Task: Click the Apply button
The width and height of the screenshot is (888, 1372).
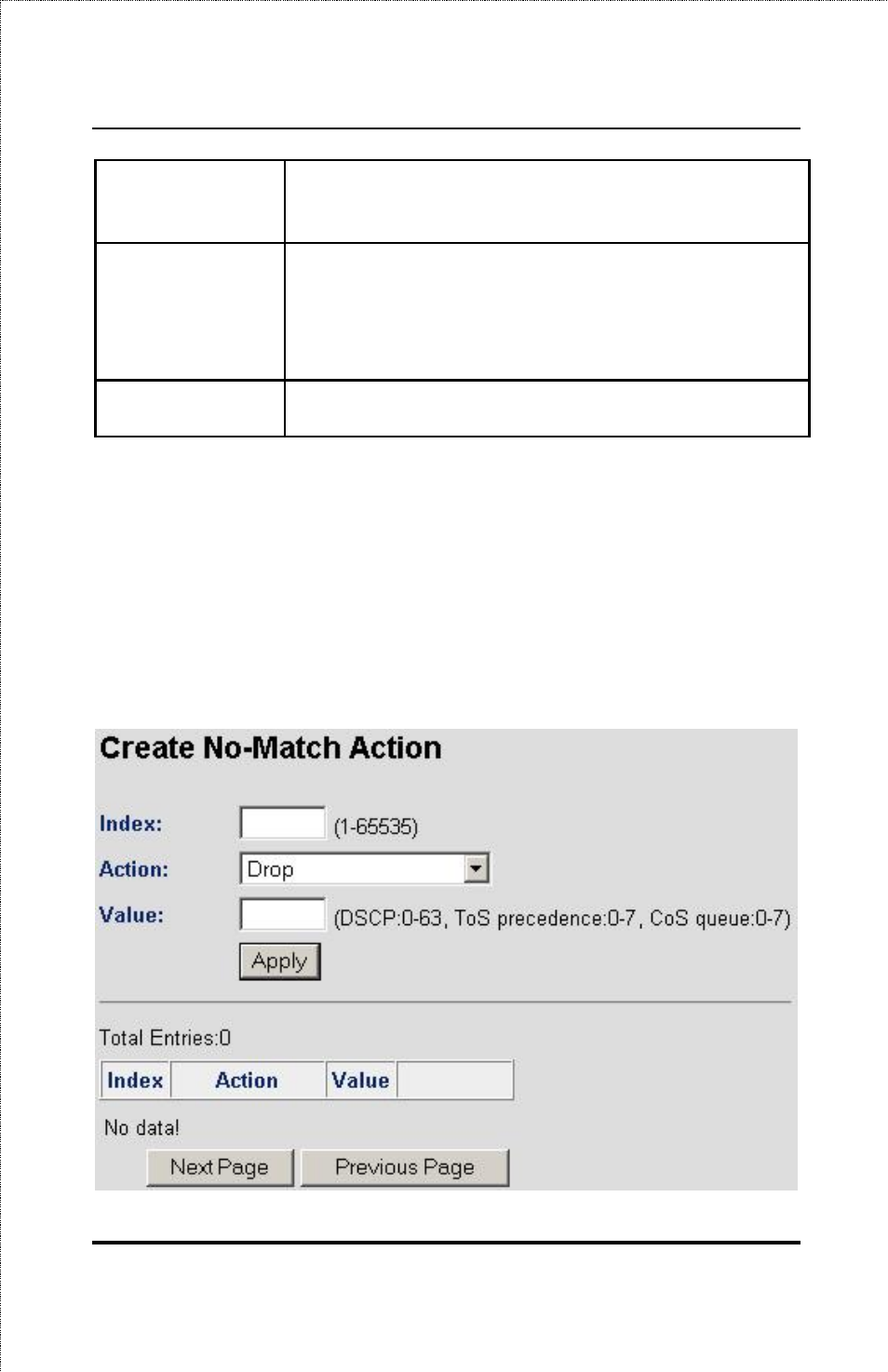Action: (279, 962)
